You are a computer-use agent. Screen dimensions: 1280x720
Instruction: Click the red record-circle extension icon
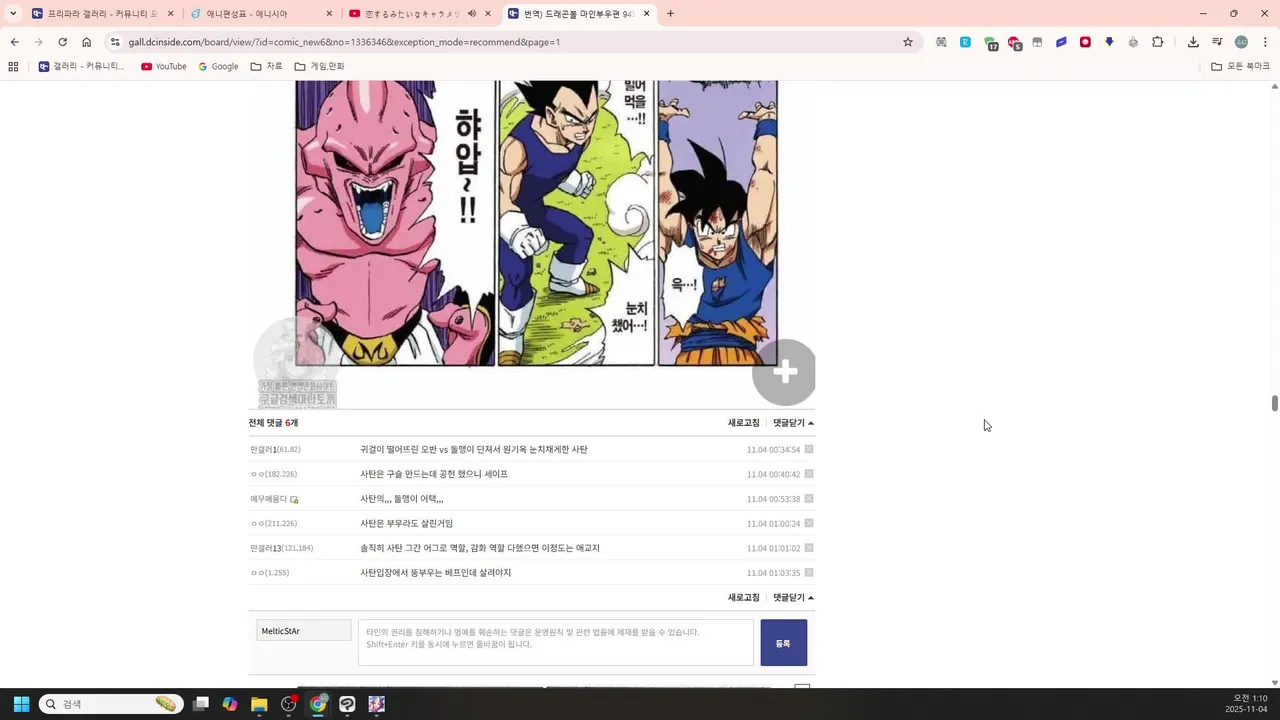(1085, 42)
